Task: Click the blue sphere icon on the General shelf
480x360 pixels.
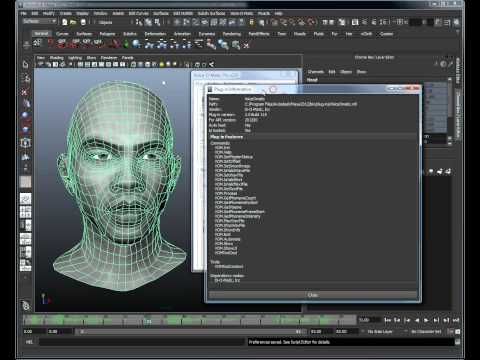Action: pos(136,44)
